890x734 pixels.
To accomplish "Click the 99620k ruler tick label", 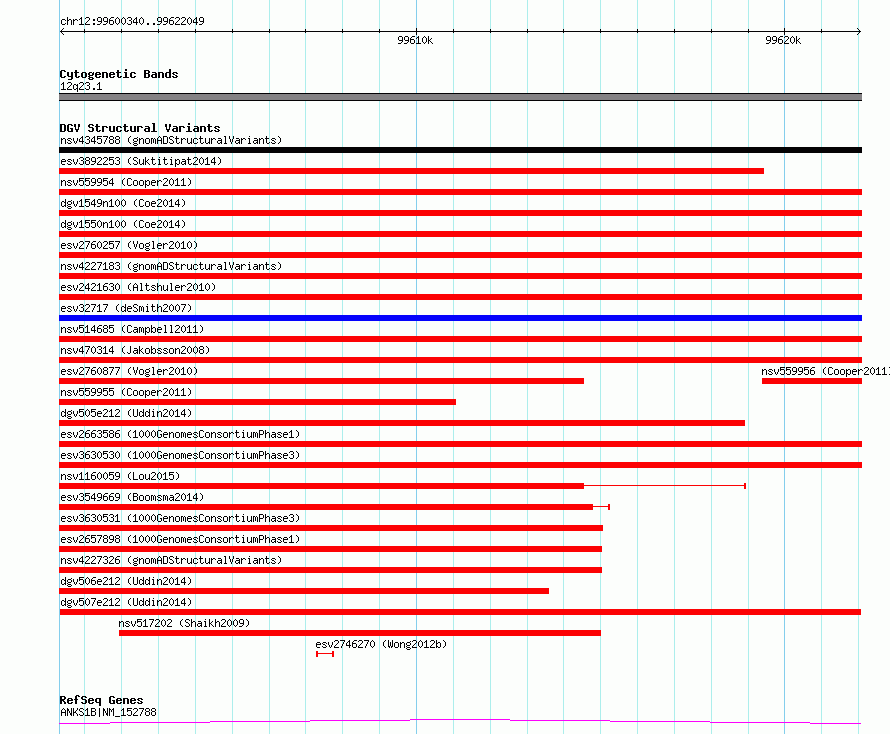I will [x=783, y=40].
